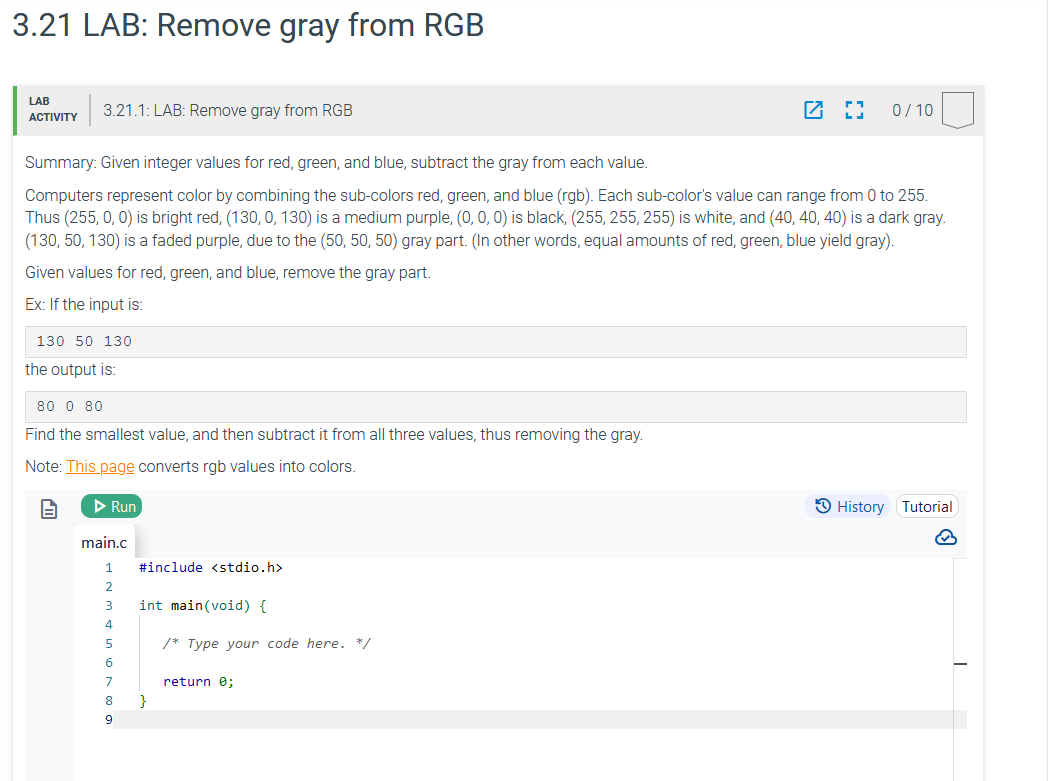The height and width of the screenshot is (781, 1048).
Task: Run the main.c program
Action: 111,506
